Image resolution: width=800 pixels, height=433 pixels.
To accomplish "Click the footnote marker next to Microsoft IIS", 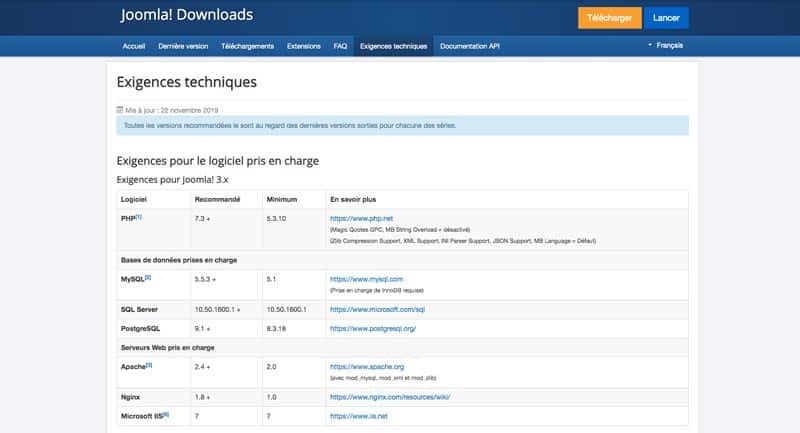I will 166,415.
